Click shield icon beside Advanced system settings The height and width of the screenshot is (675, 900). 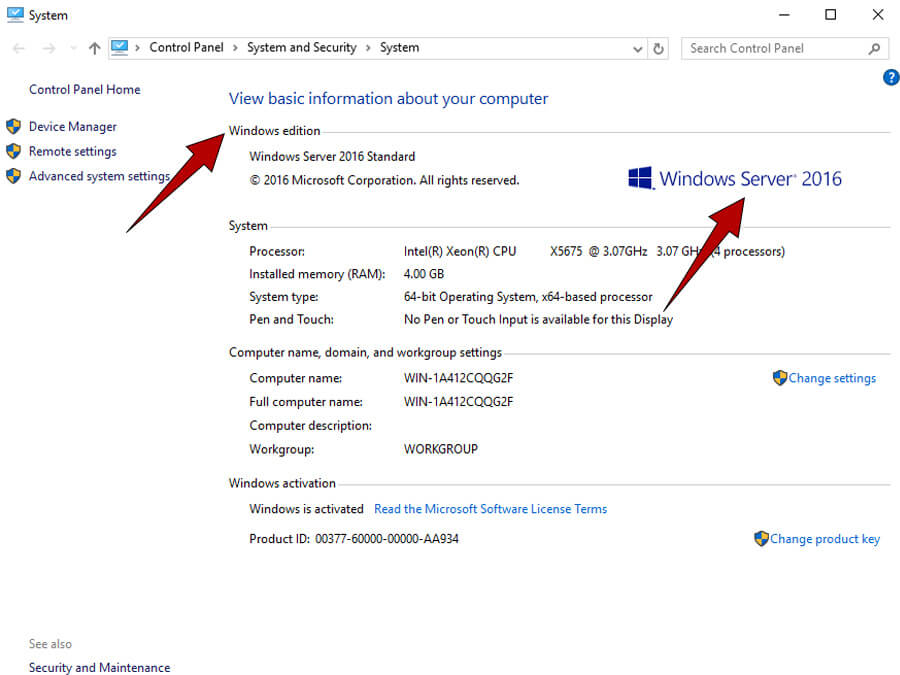pyautogui.click(x=14, y=176)
